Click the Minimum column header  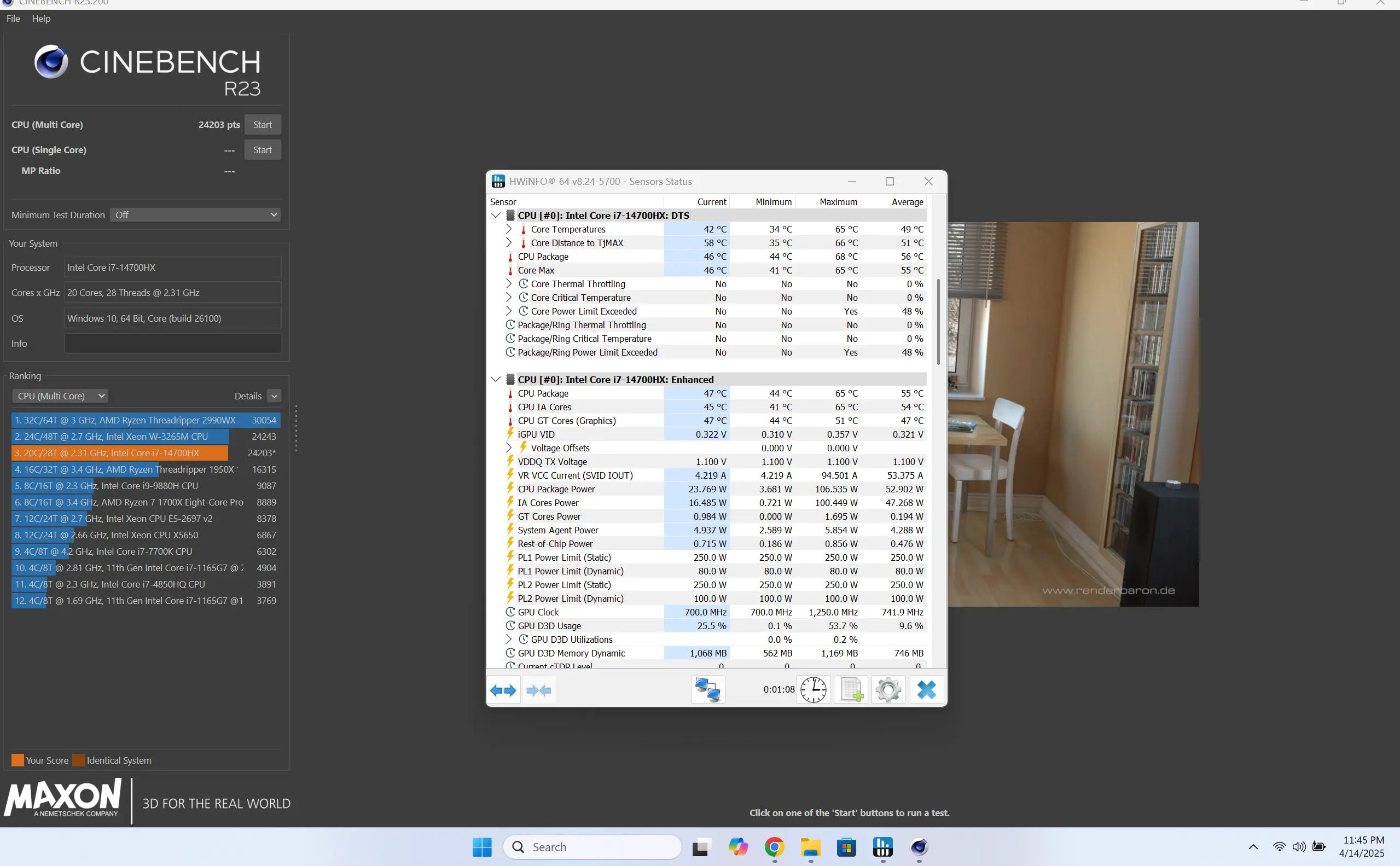tap(763, 202)
